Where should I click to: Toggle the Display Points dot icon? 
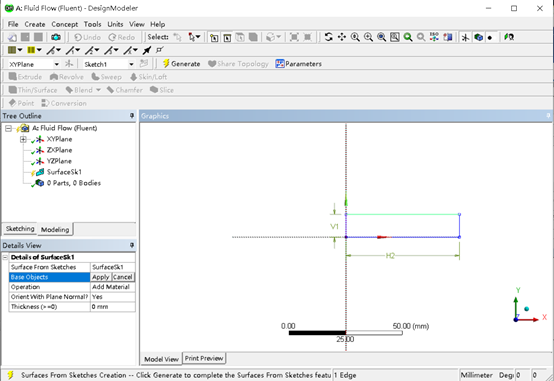tap(490, 37)
